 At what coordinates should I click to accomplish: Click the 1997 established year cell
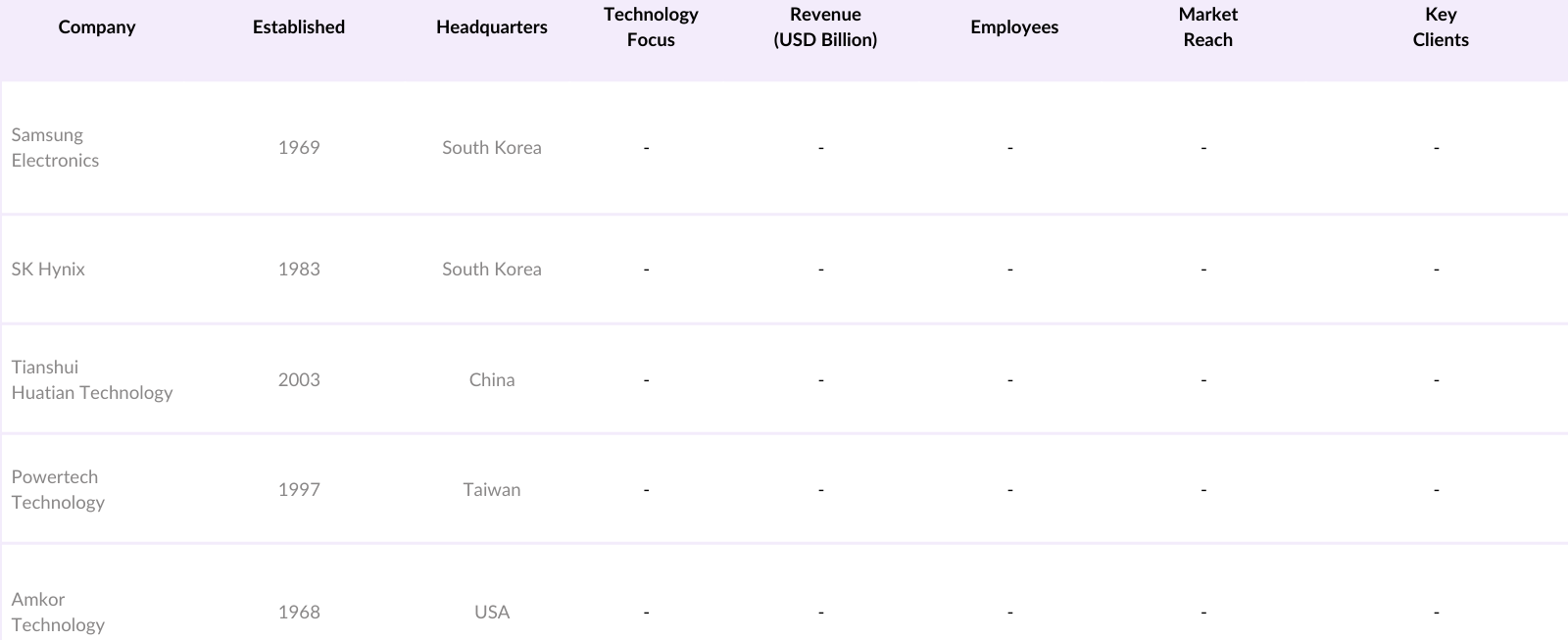pos(299,490)
